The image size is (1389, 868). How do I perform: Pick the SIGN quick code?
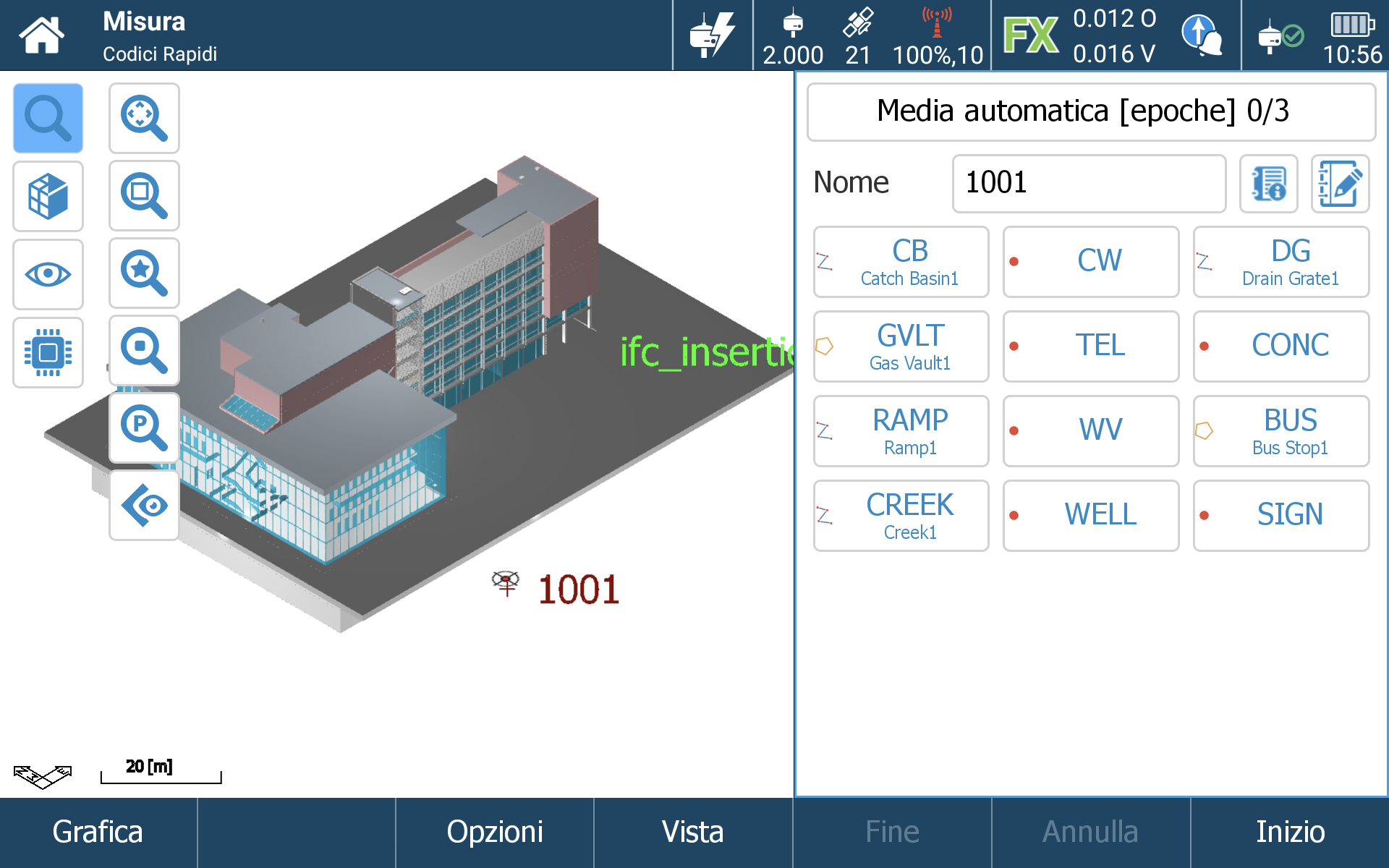coord(1281,516)
